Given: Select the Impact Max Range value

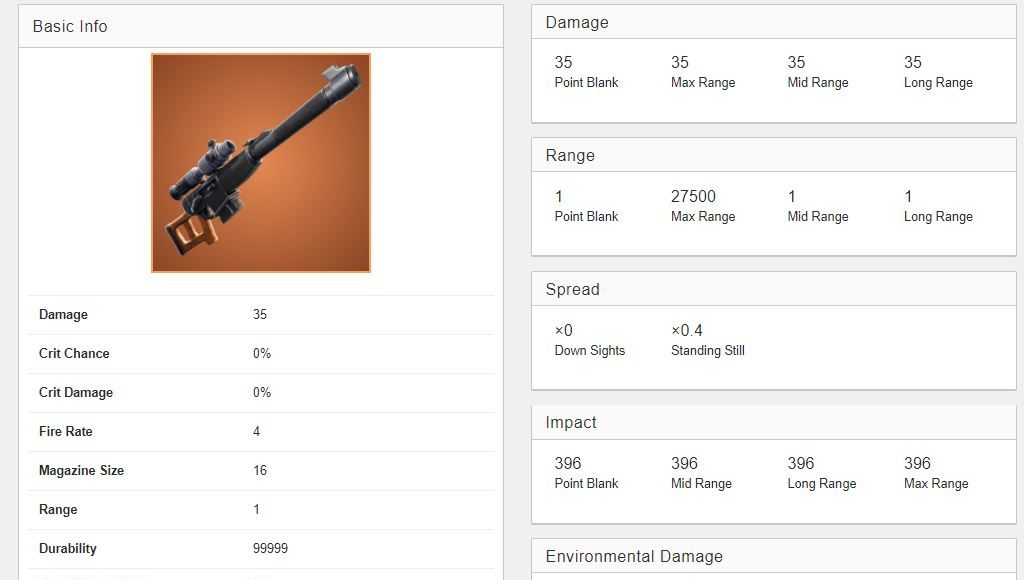Looking at the screenshot, I should (918, 464).
